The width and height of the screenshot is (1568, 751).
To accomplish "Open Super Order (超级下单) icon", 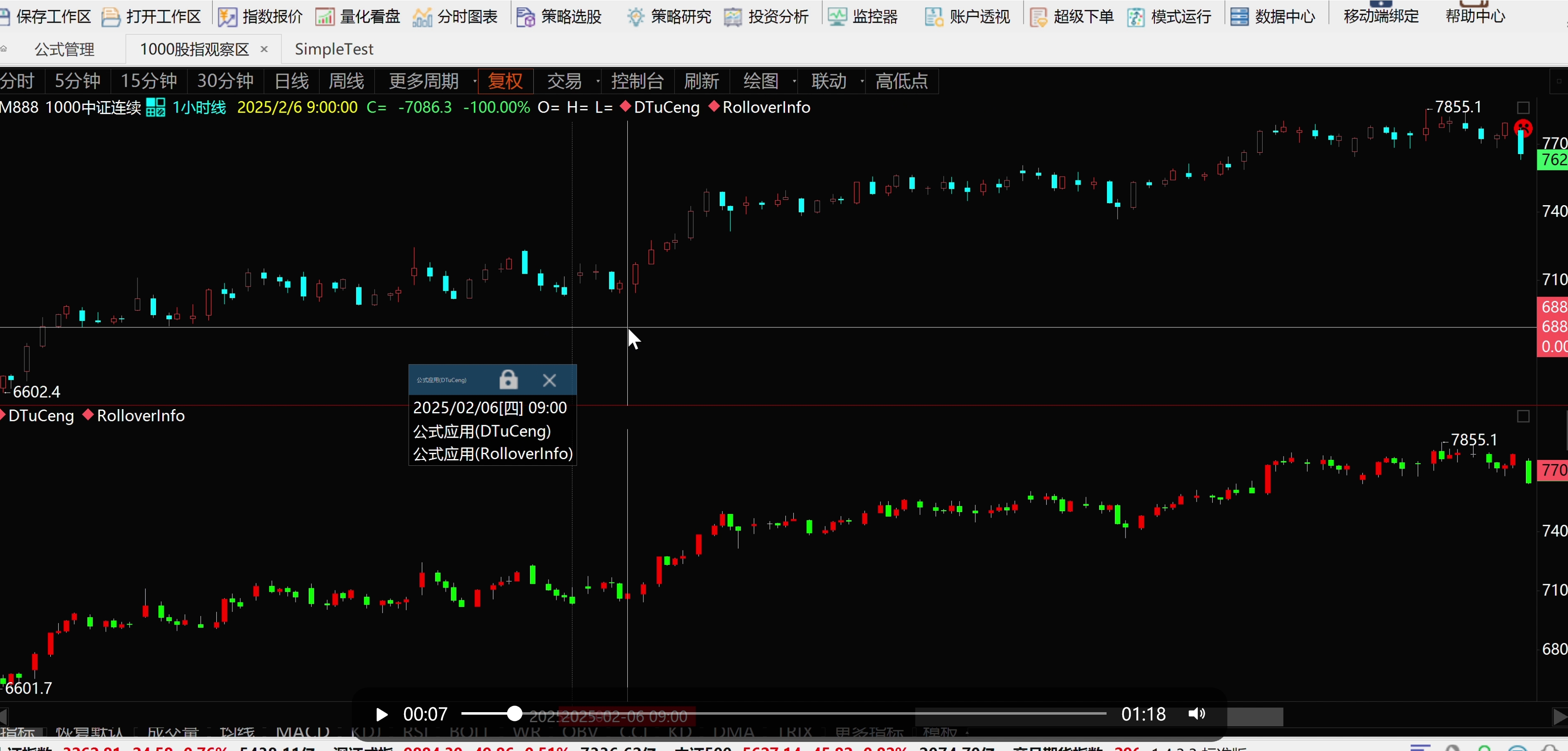I will pyautogui.click(x=1038, y=17).
